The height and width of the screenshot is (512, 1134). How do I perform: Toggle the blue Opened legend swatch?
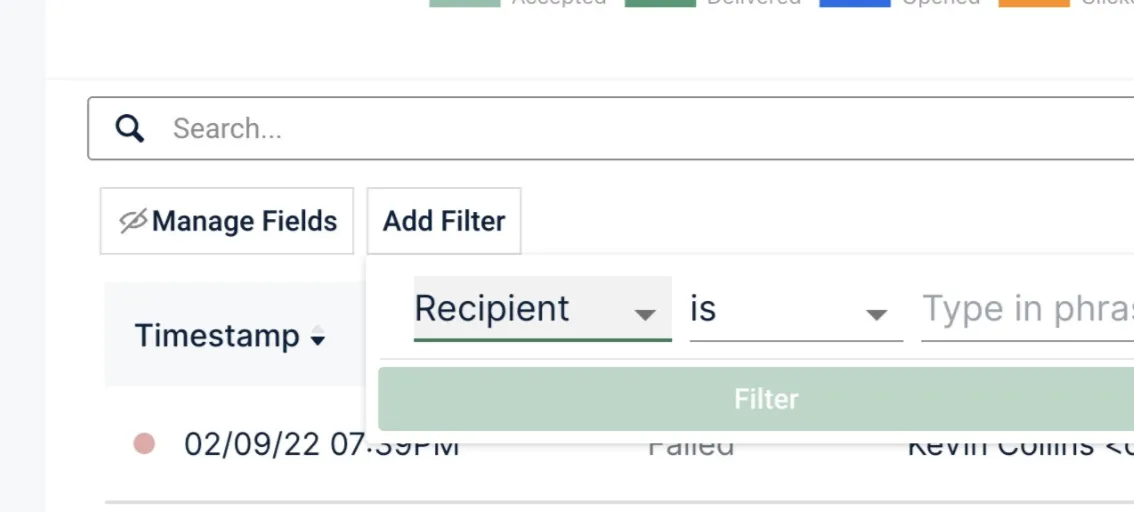tap(855, 3)
